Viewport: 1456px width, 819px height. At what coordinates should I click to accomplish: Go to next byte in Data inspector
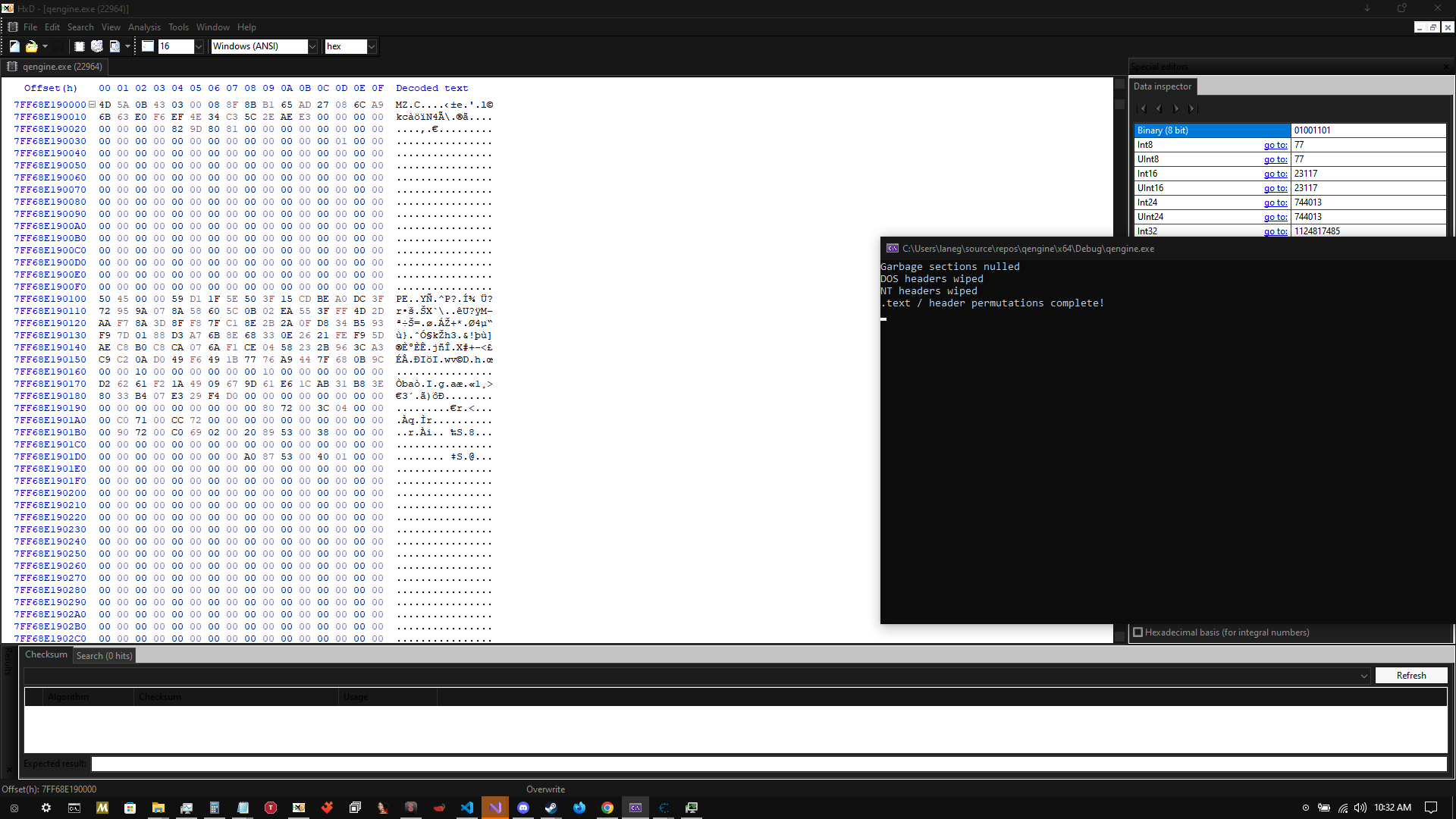1175,108
